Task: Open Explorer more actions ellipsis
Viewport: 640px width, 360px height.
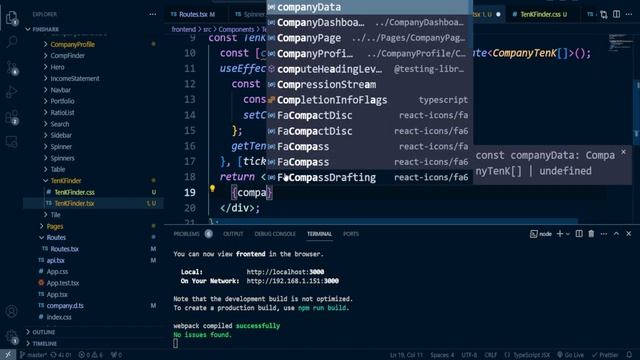Action: (153, 14)
